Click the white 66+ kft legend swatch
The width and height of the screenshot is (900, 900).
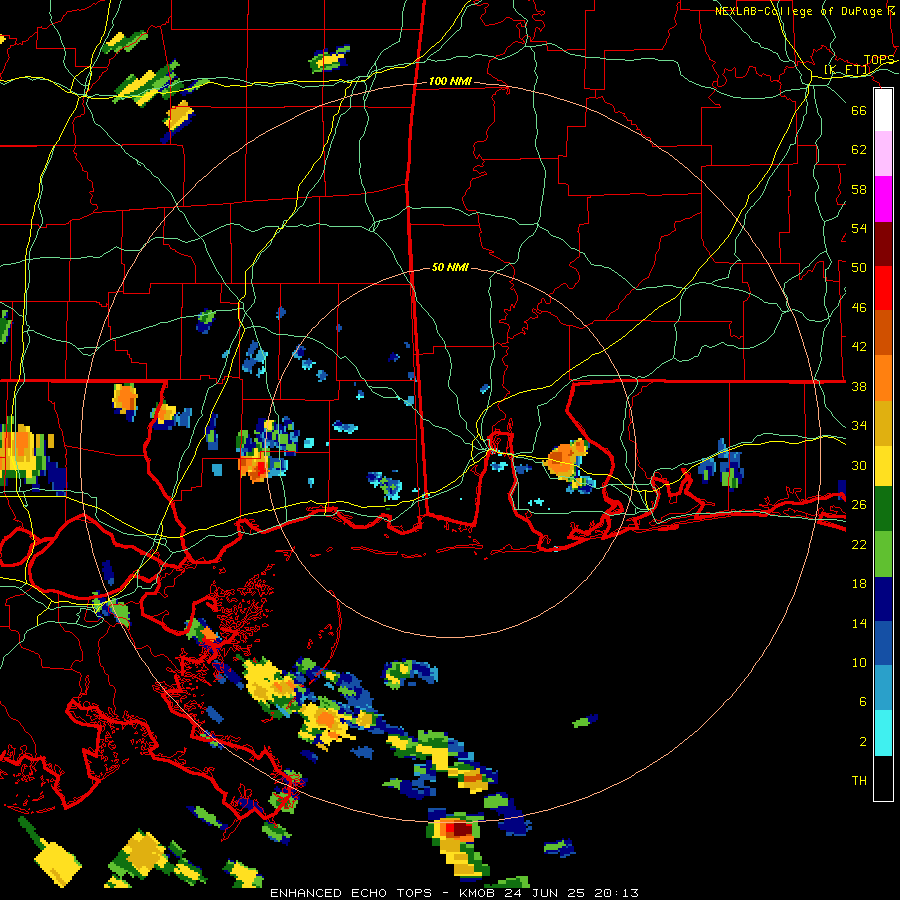tap(883, 110)
